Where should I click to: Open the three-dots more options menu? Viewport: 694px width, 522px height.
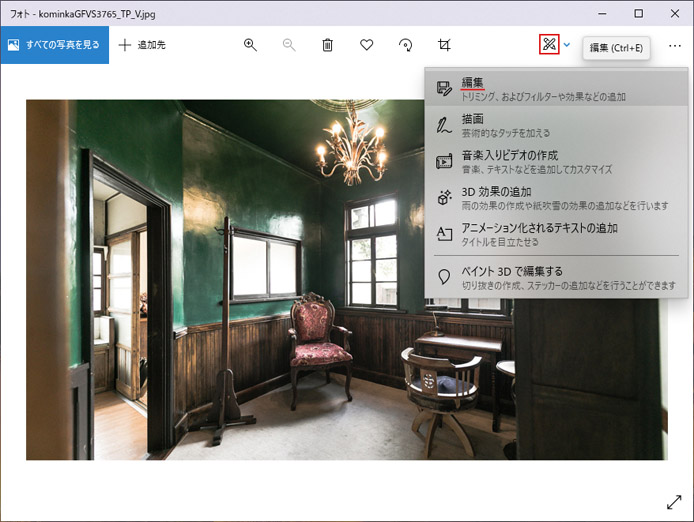click(675, 46)
